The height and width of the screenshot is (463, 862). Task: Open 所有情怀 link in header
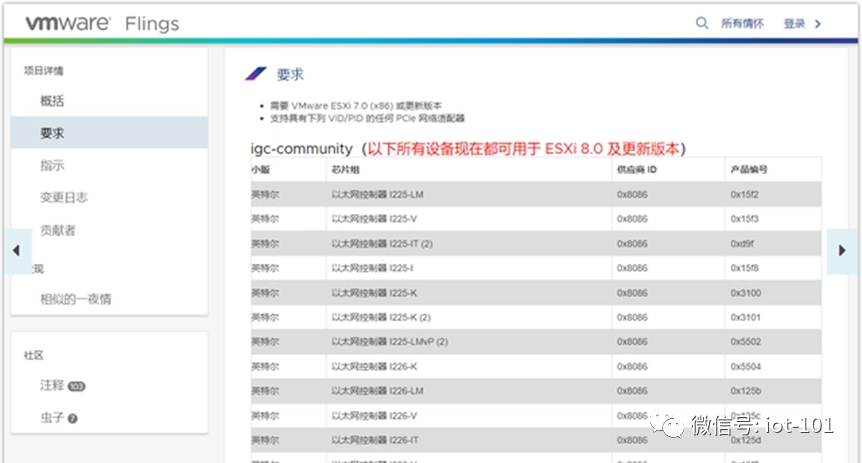742,24
